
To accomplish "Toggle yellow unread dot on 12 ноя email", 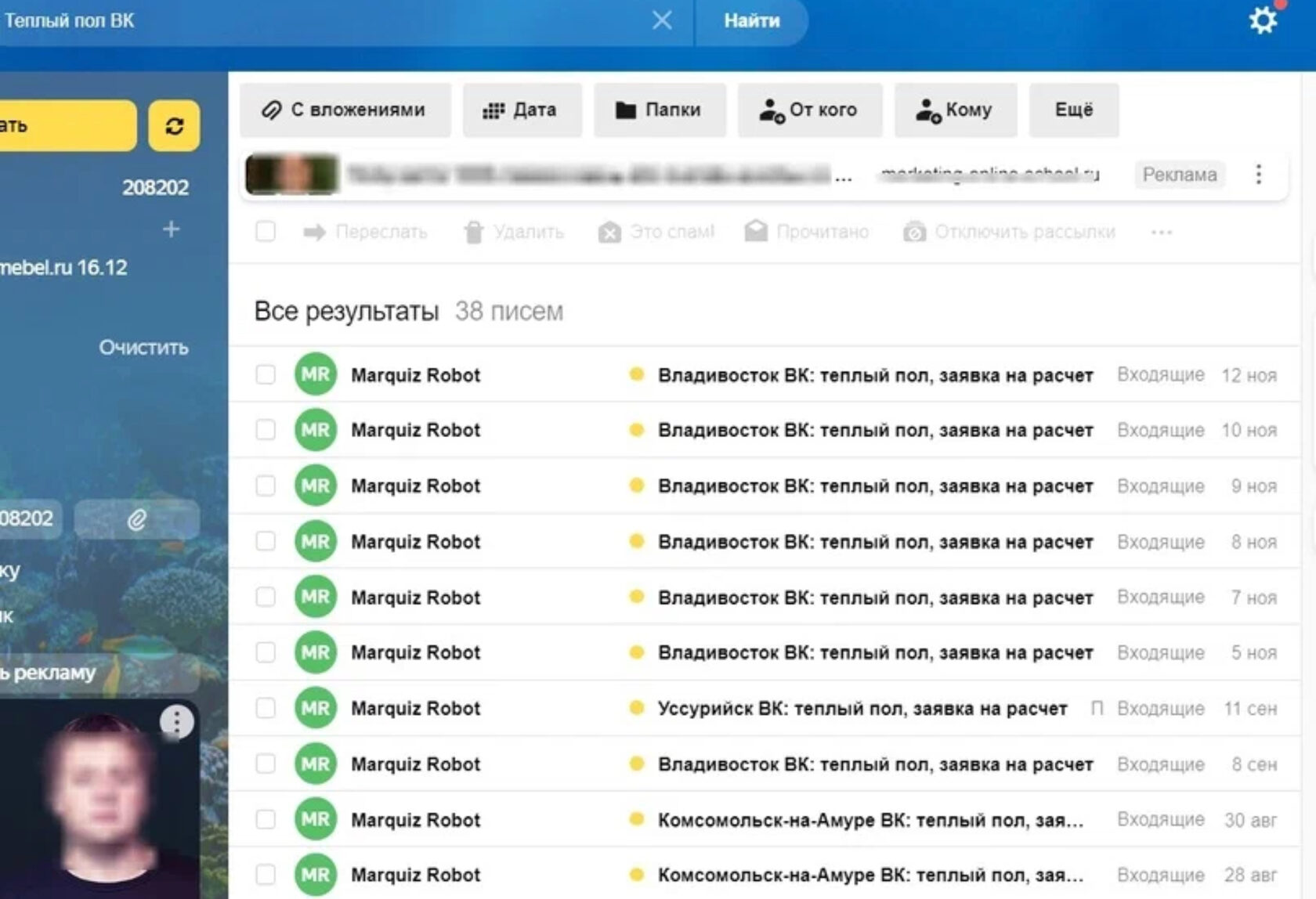I will [637, 374].
